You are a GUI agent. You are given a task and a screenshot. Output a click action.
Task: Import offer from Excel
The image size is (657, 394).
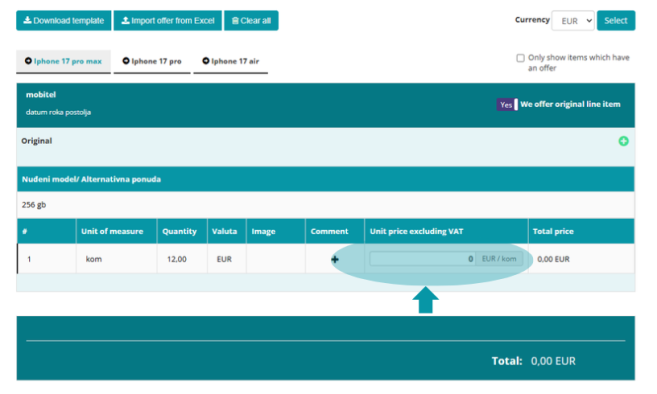[168, 21]
